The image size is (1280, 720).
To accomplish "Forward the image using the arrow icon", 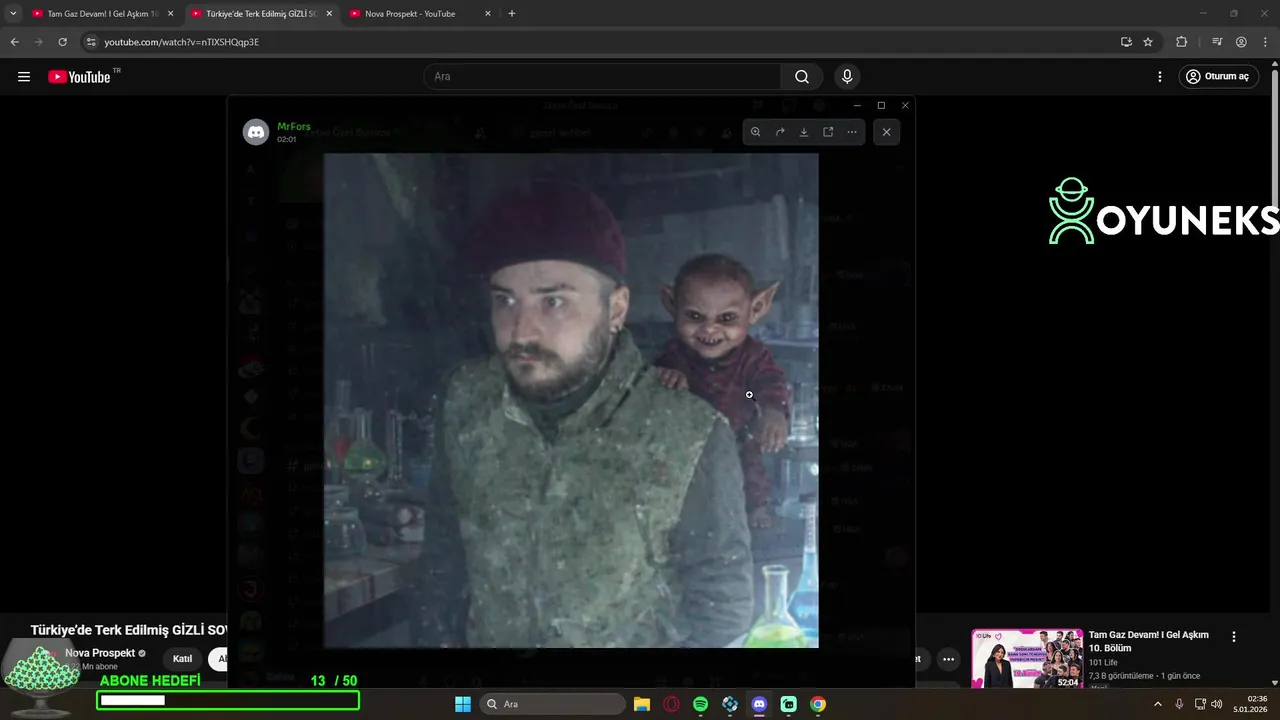I will (780, 132).
